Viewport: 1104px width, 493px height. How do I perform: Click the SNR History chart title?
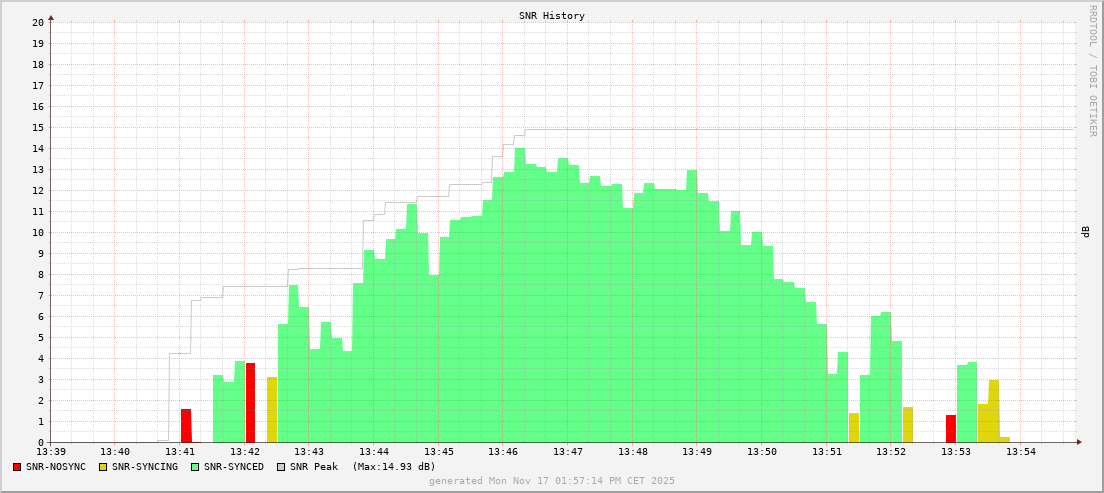[551, 16]
